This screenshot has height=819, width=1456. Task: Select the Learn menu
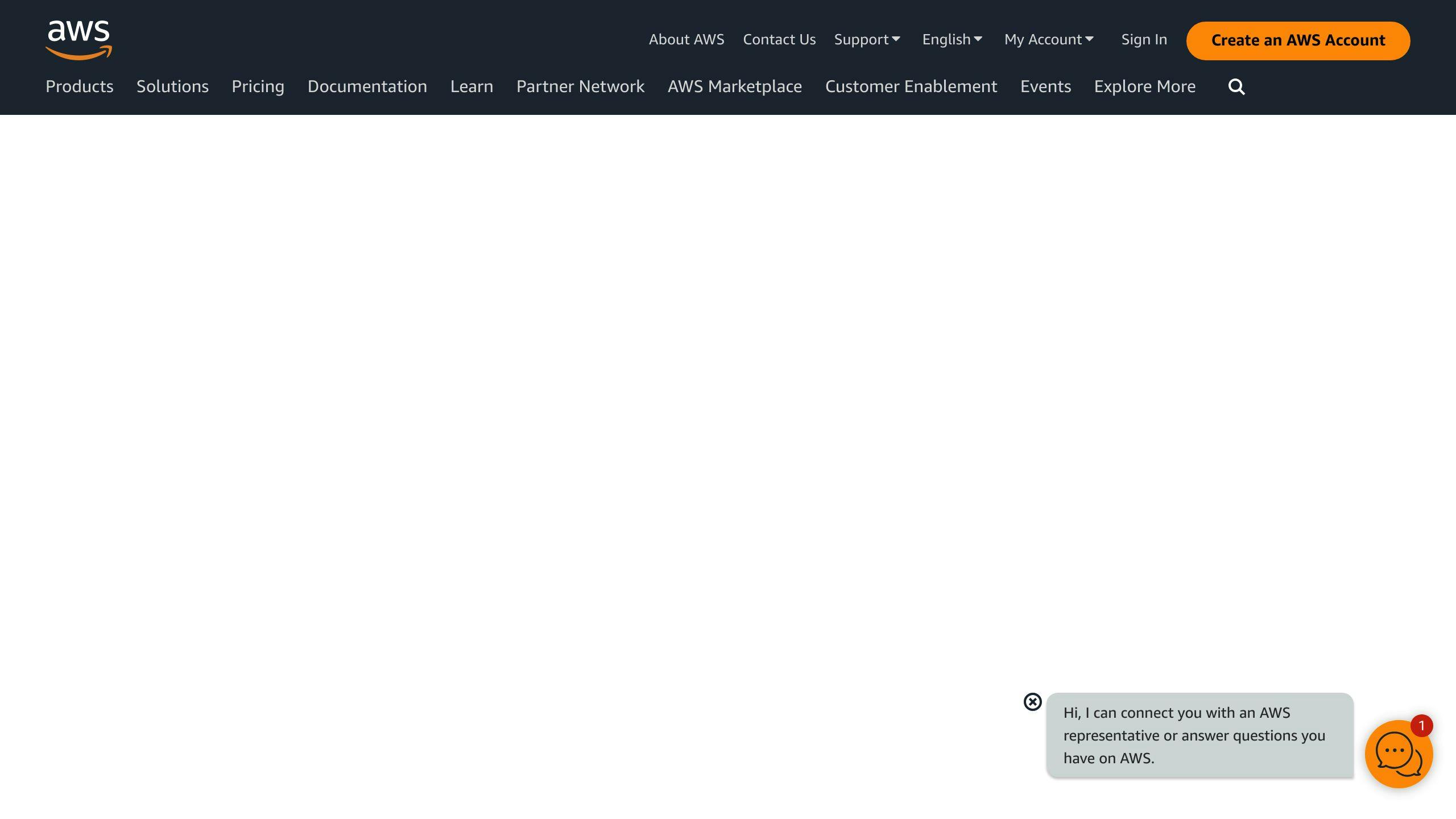click(x=471, y=86)
